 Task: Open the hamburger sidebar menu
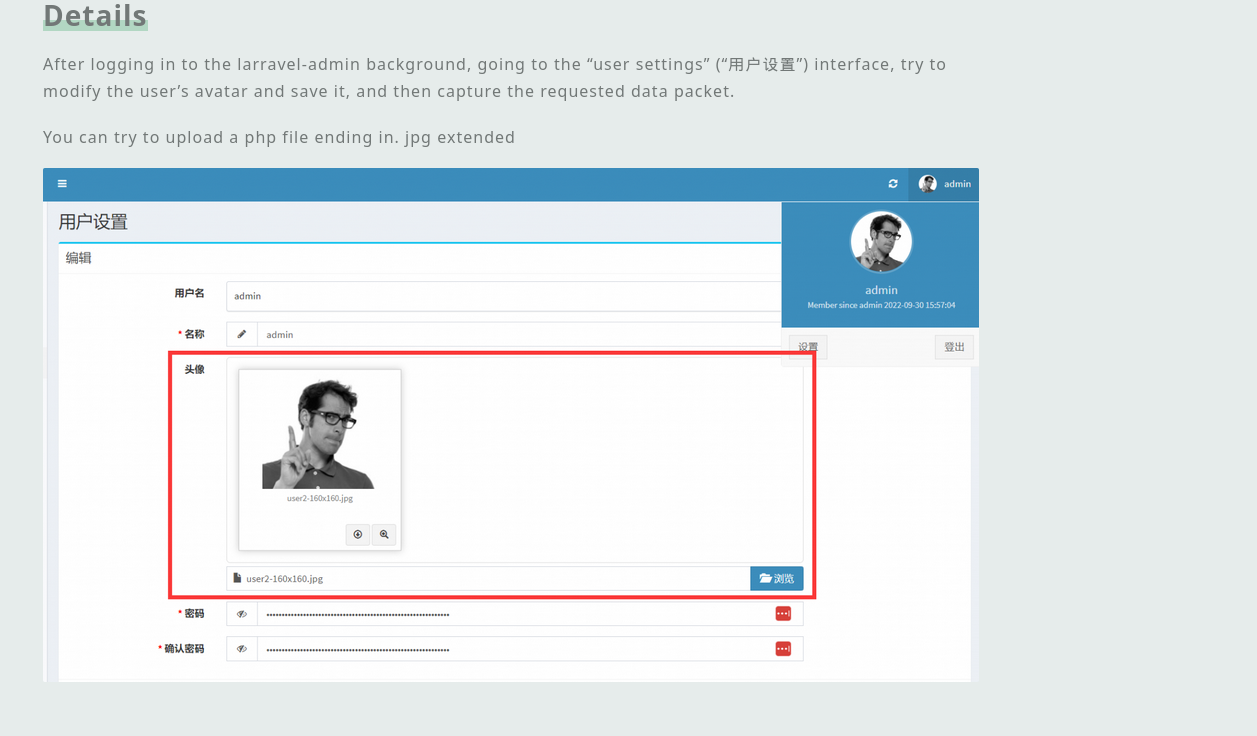pyautogui.click(x=62, y=184)
